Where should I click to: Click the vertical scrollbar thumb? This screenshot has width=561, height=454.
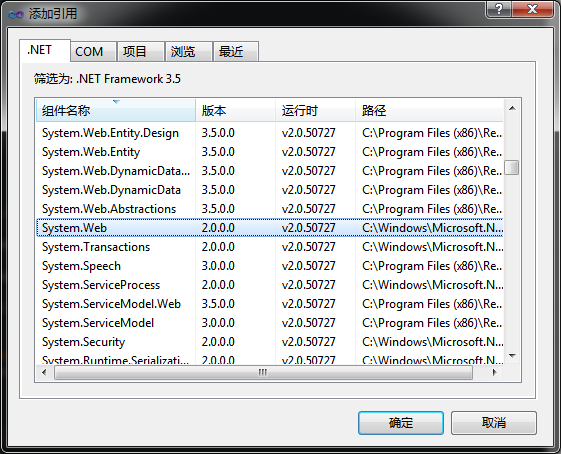(x=512, y=167)
